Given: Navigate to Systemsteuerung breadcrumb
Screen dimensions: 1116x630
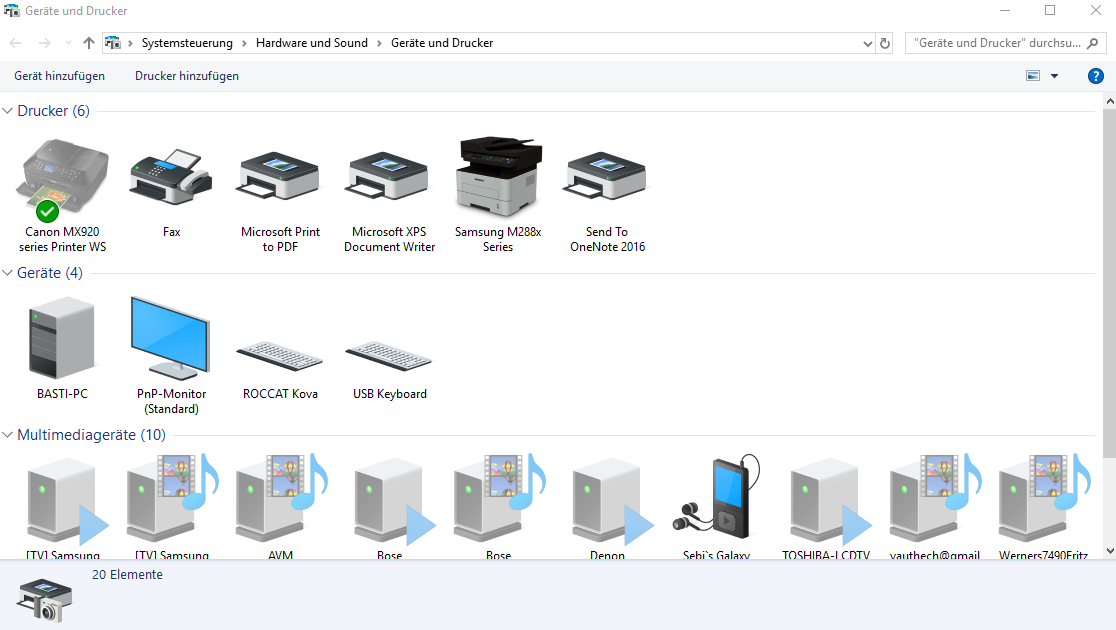Looking at the screenshot, I should [x=187, y=43].
